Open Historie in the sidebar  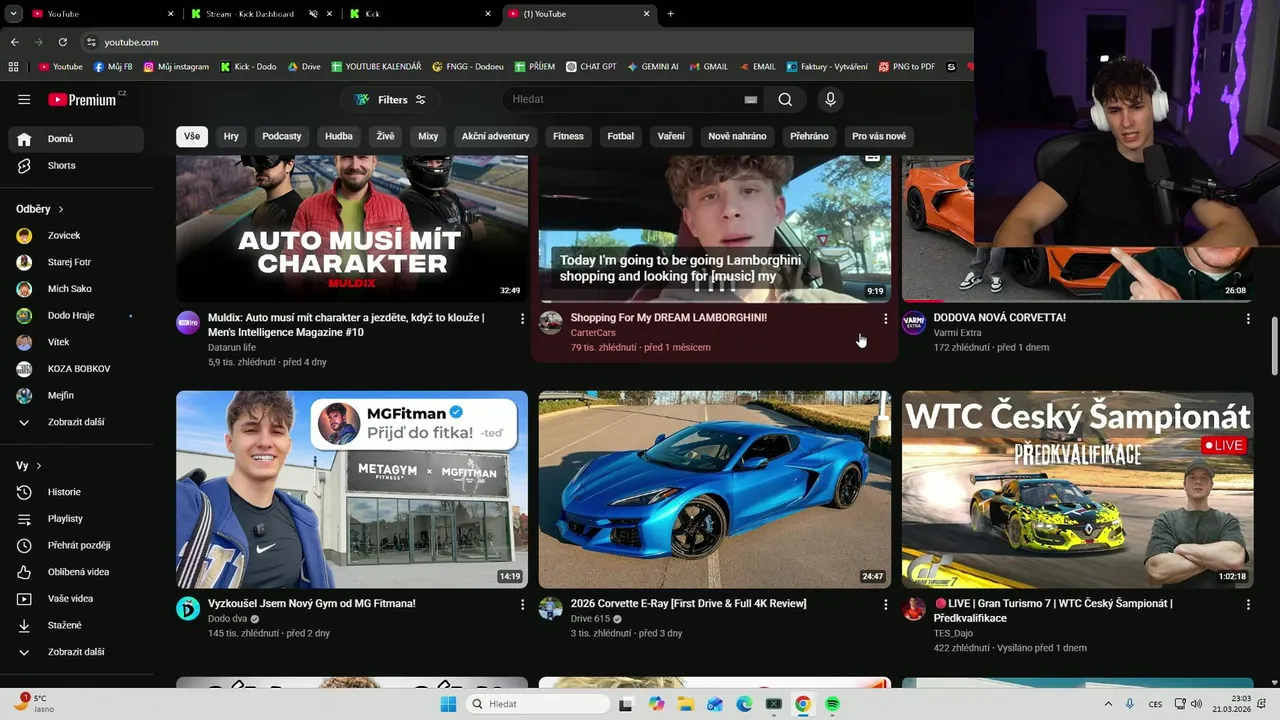76,492
